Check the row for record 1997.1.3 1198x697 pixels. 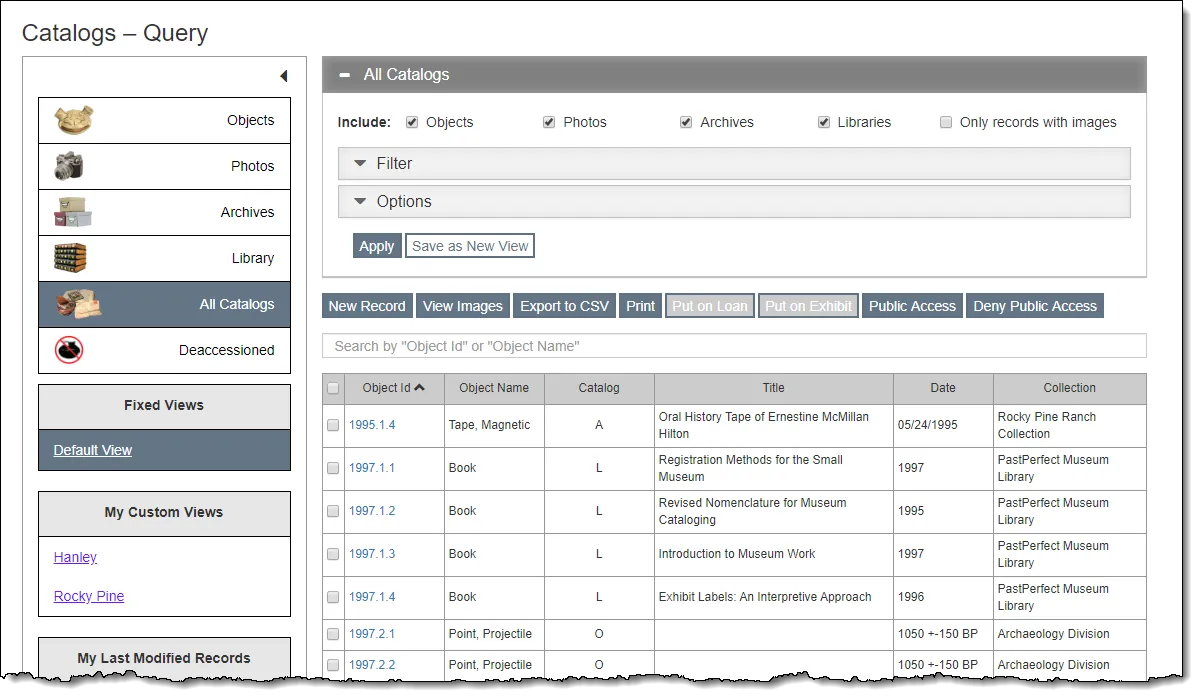[x=333, y=554]
